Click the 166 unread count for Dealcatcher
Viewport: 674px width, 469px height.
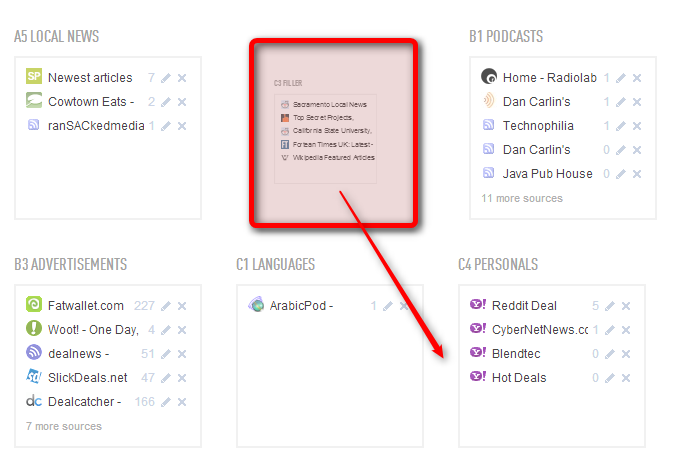coord(144,402)
